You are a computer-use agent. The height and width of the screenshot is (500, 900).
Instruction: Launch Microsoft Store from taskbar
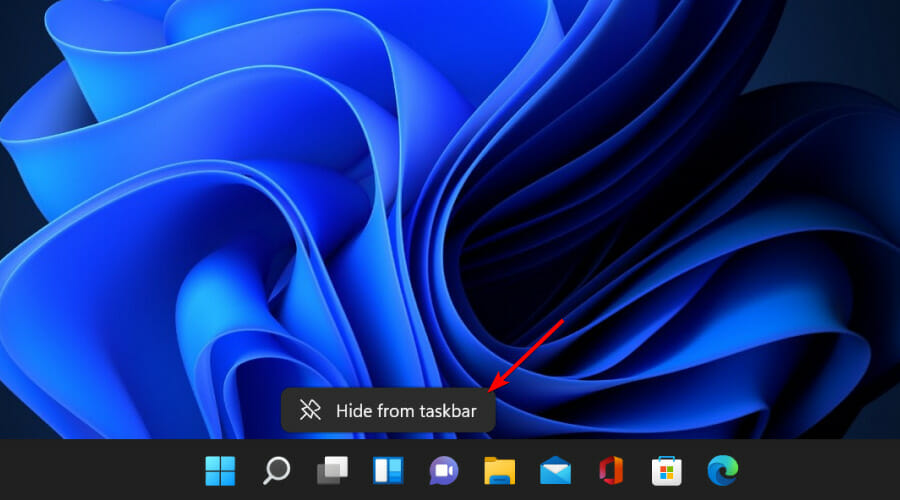coord(666,471)
